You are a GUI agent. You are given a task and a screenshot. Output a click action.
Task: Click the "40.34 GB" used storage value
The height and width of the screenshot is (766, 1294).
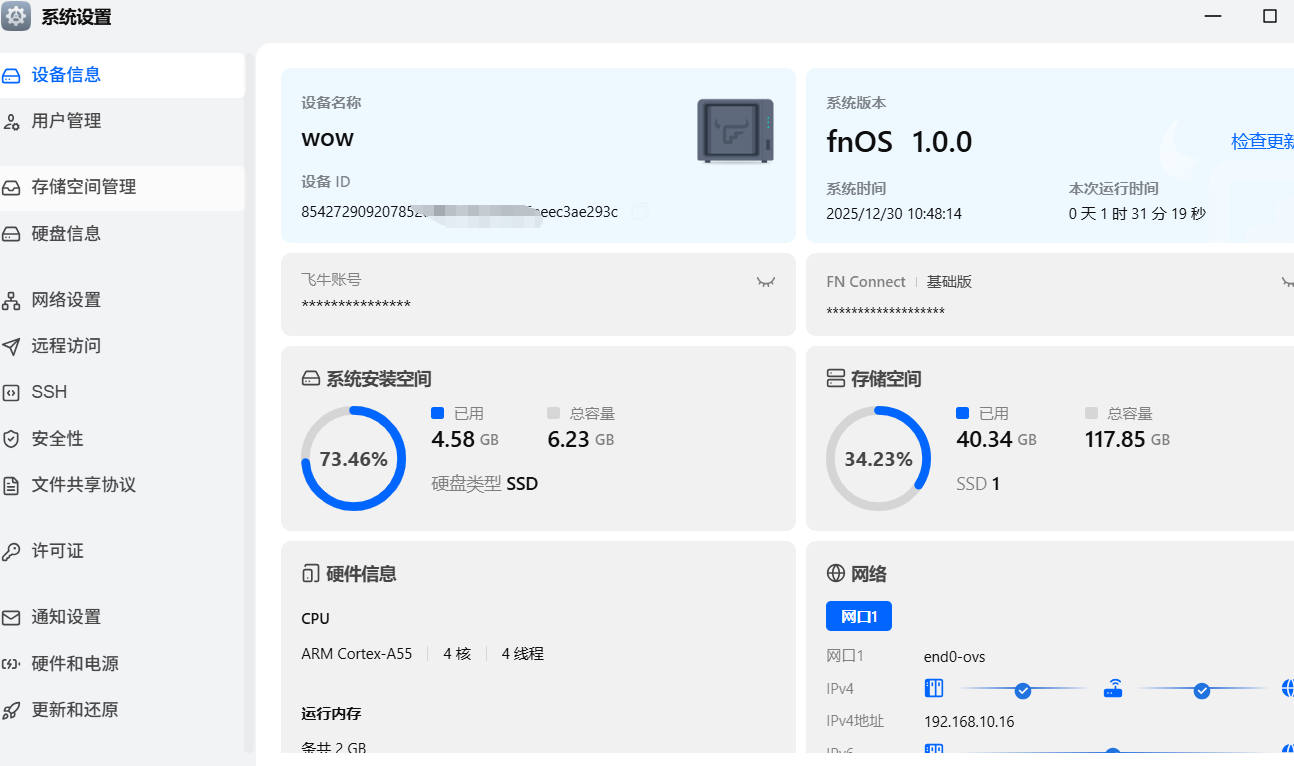point(996,439)
